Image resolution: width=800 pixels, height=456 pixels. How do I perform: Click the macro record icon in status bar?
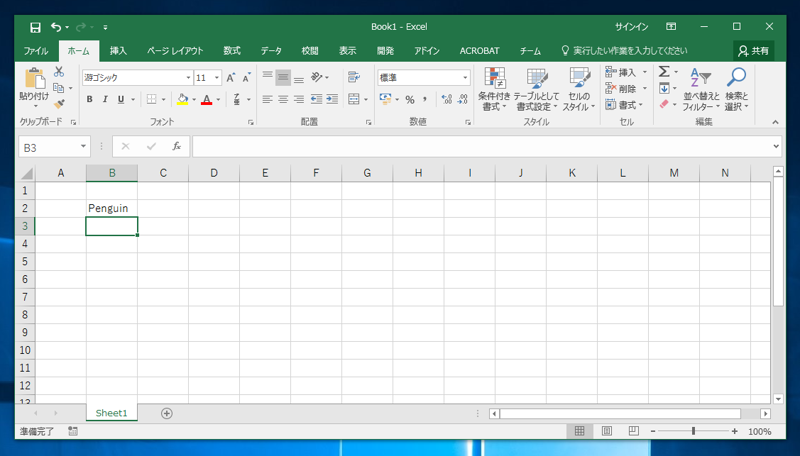(x=73, y=432)
